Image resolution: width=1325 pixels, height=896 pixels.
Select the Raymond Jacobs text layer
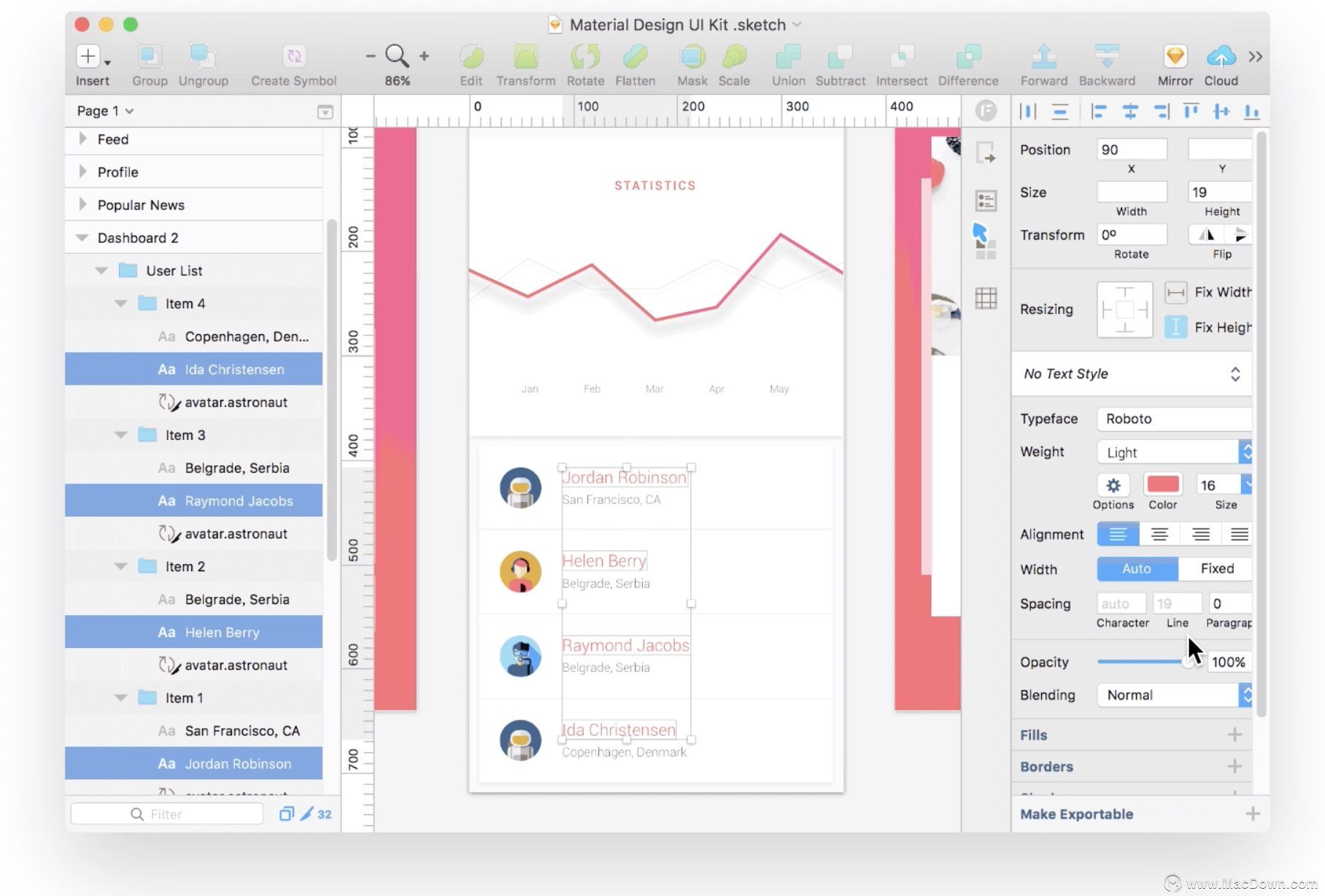pyautogui.click(x=194, y=501)
